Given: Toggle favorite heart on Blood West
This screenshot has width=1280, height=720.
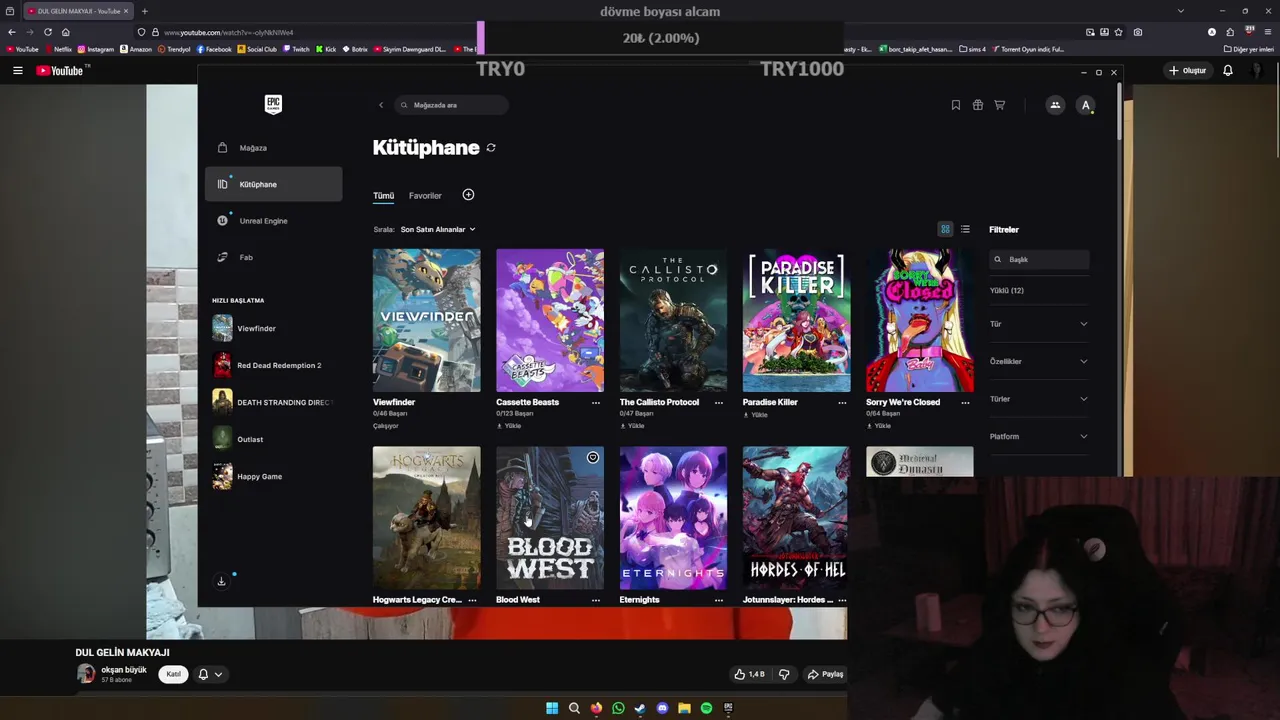Looking at the screenshot, I should point(593,458).
